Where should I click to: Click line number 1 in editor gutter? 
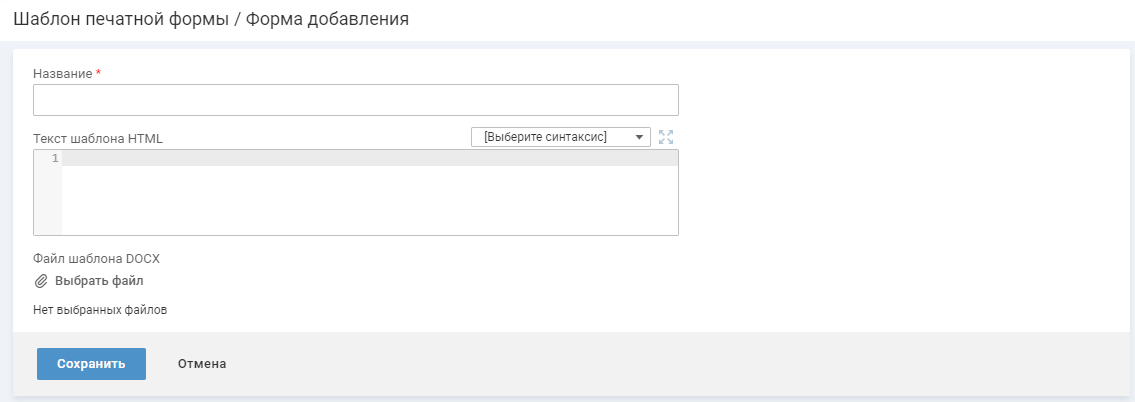pos(55,159)
